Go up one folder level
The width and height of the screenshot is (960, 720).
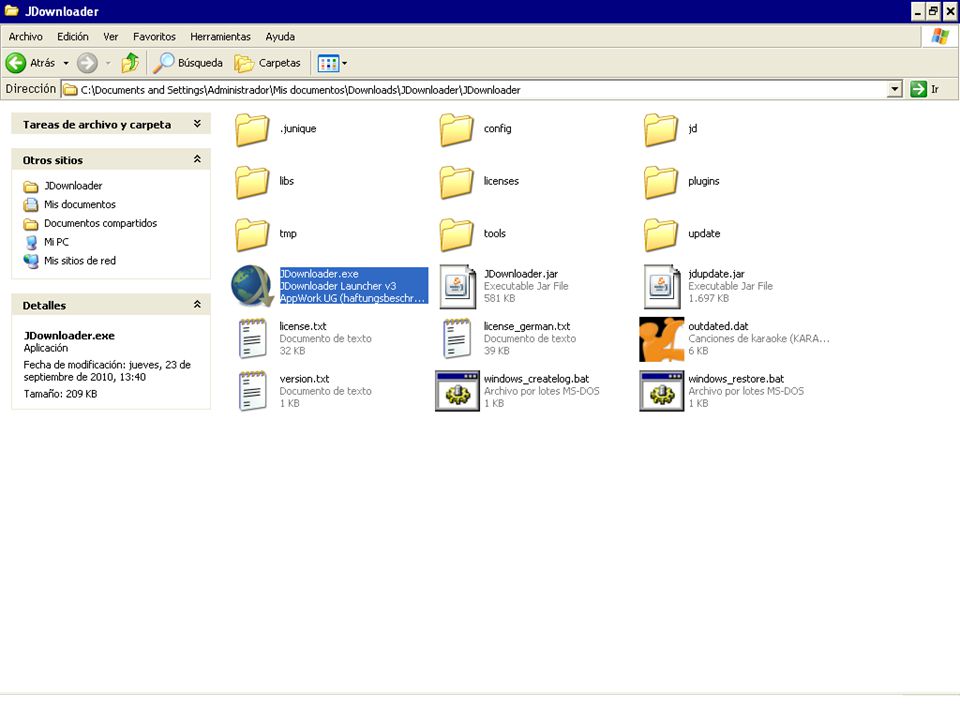130,62
